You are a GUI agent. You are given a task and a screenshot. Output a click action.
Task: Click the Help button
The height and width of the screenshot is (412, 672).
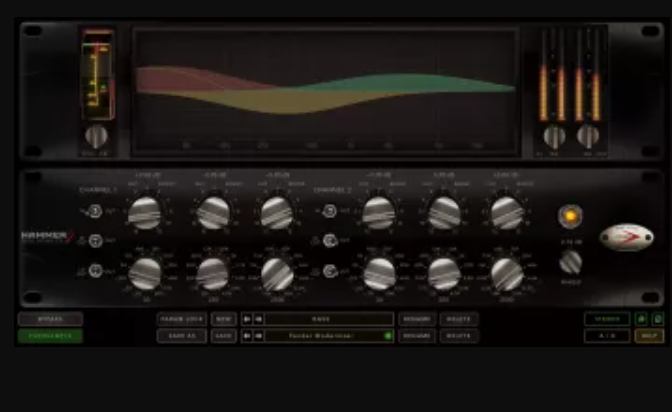tap(649, 336)
